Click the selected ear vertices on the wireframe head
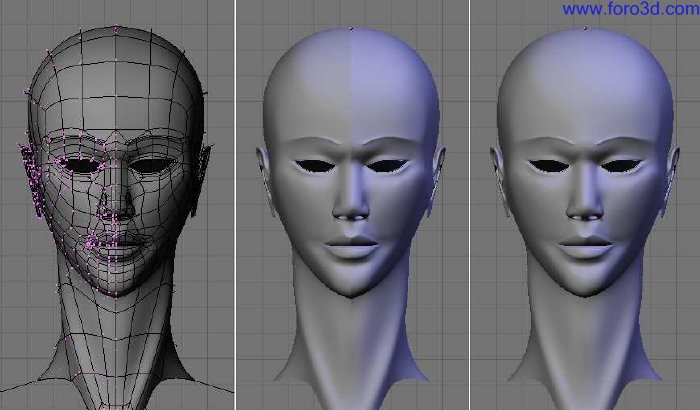The image size is (700, 410). [x=33, y=181]
